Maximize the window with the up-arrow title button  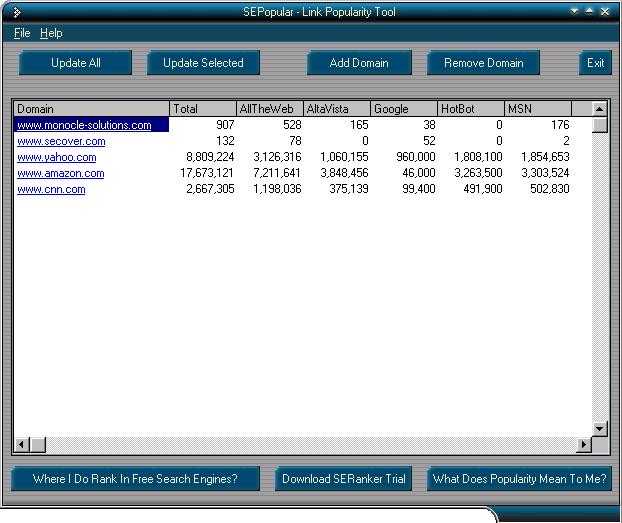click(589, 12)
